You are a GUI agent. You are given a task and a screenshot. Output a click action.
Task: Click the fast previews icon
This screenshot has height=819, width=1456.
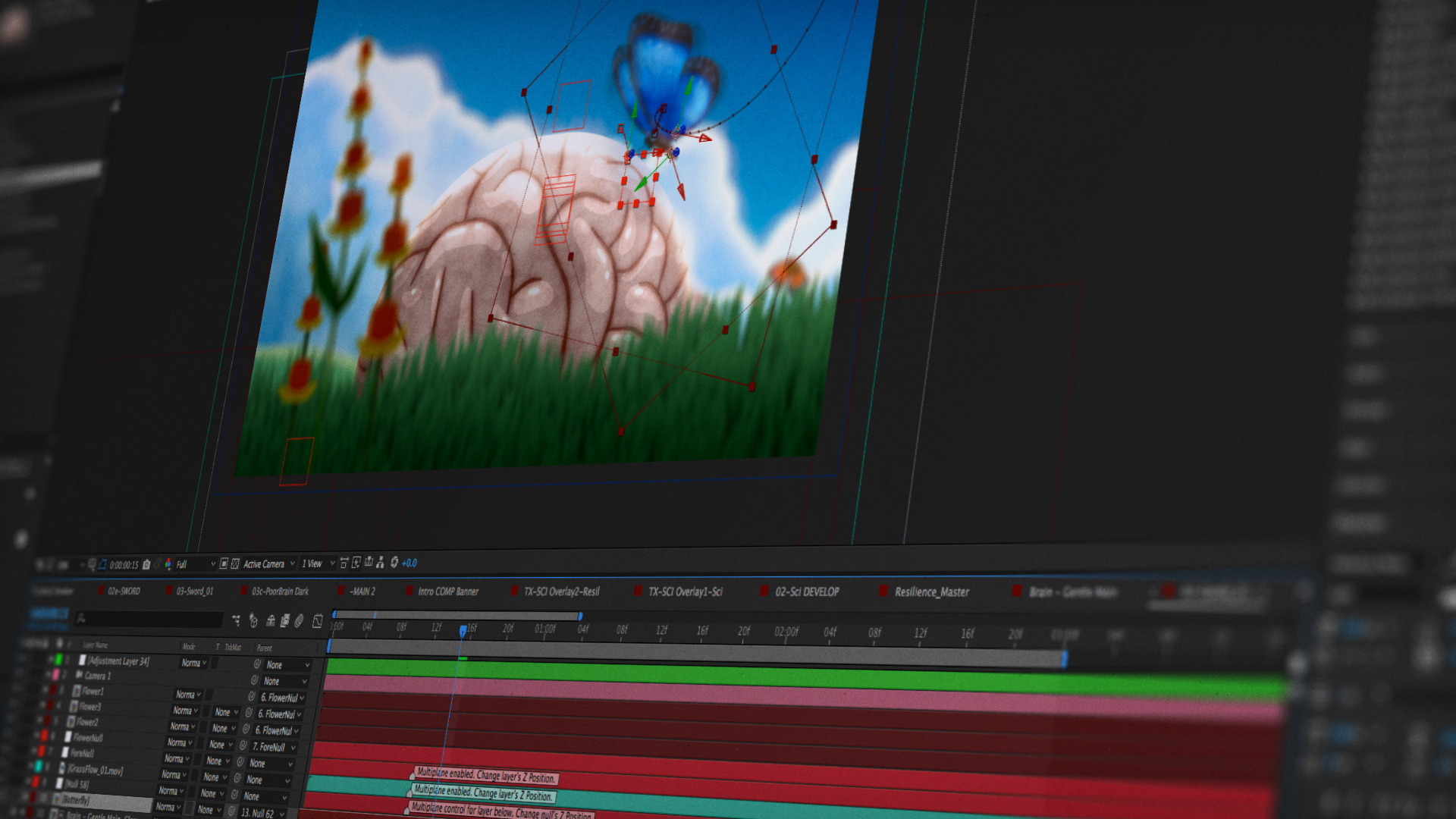(356, 563)
